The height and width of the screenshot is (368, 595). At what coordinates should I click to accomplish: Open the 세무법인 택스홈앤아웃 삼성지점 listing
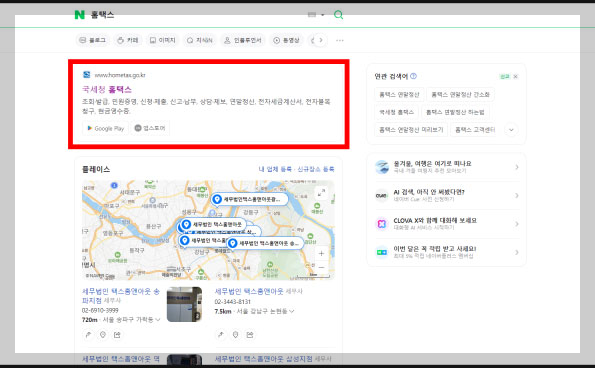click(x=264, y=359)
